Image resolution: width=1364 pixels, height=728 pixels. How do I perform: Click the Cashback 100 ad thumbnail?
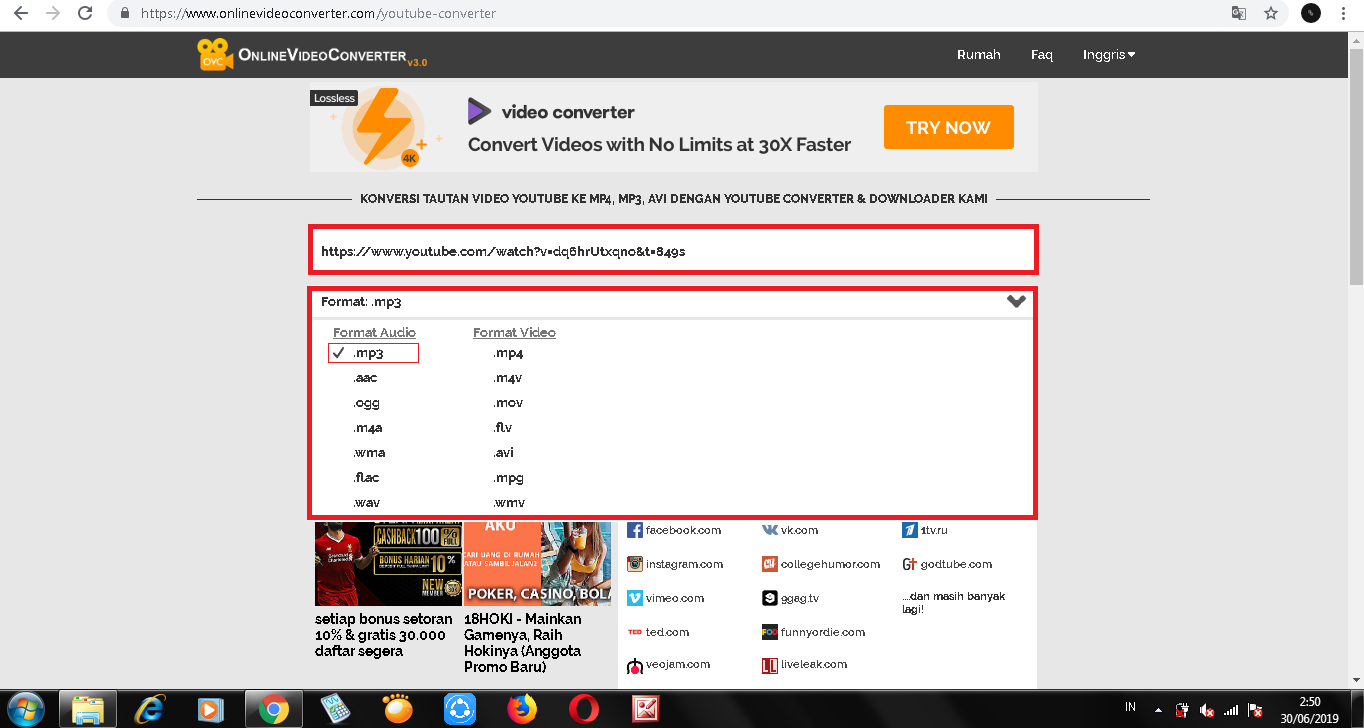pos(388,564)
